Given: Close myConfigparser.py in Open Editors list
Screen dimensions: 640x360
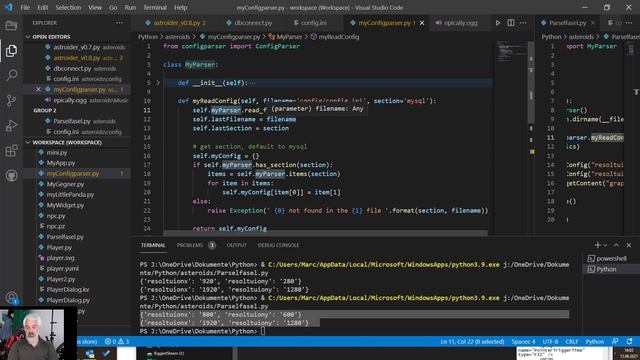Looking at the screenshot, I should point(38,89).
